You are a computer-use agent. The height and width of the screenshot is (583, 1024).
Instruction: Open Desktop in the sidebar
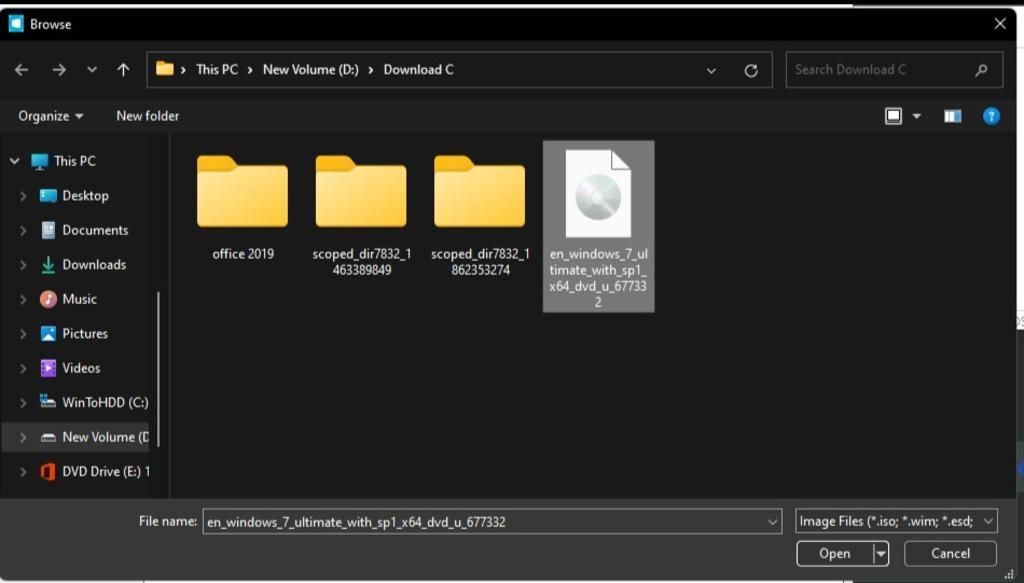pos(85,196)
